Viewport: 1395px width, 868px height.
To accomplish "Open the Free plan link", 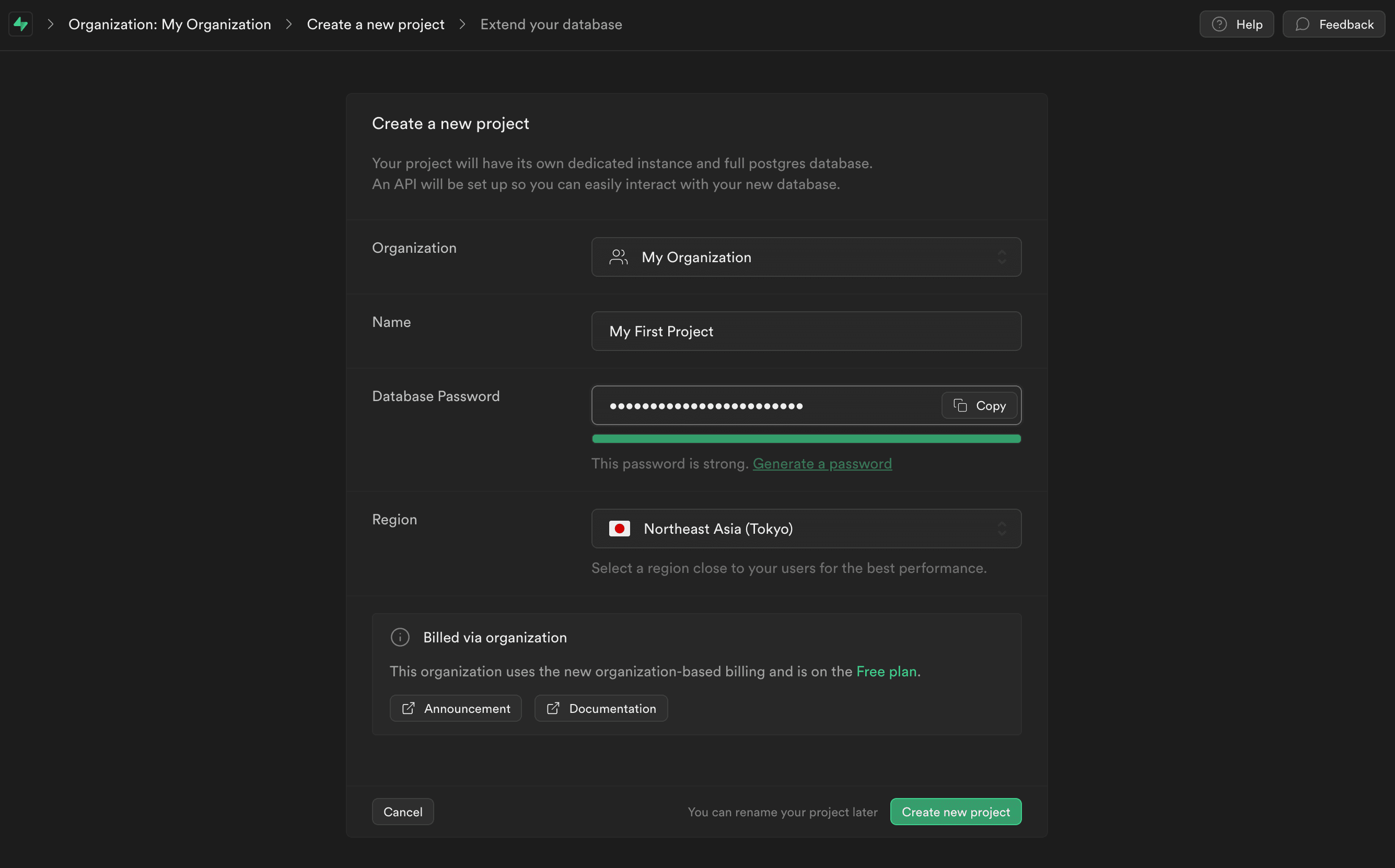I will click(886, 671).
